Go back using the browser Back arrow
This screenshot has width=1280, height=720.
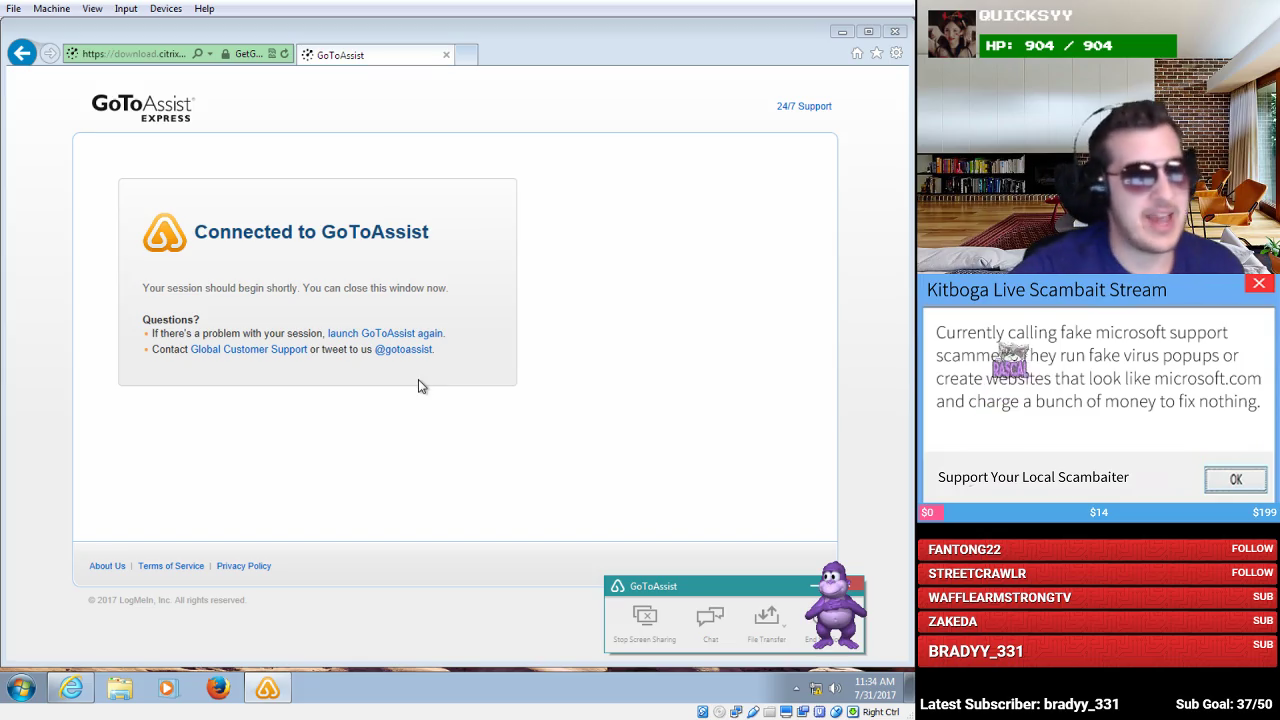point(22,54)
